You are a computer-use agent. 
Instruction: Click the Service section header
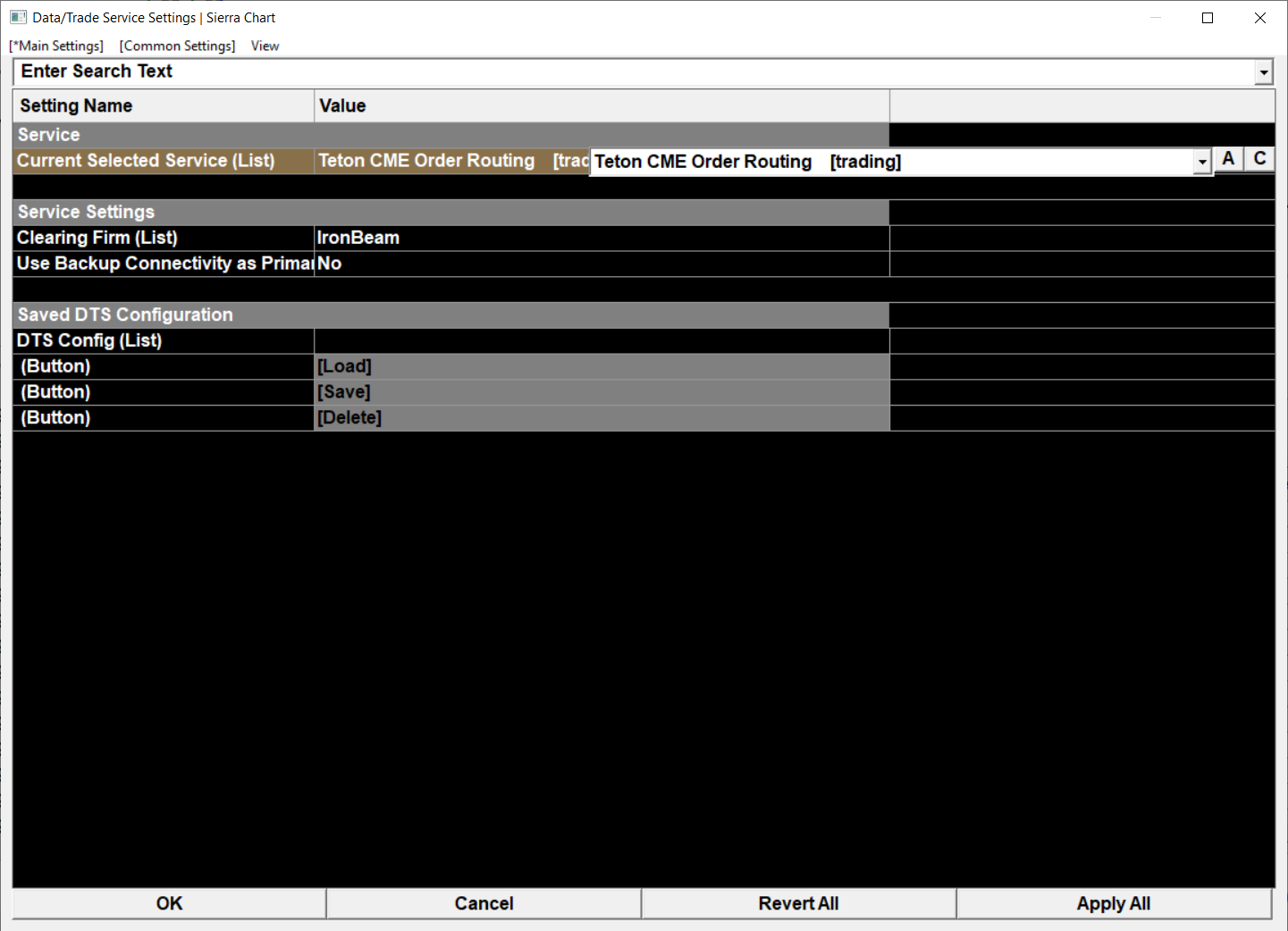point(451,135)
